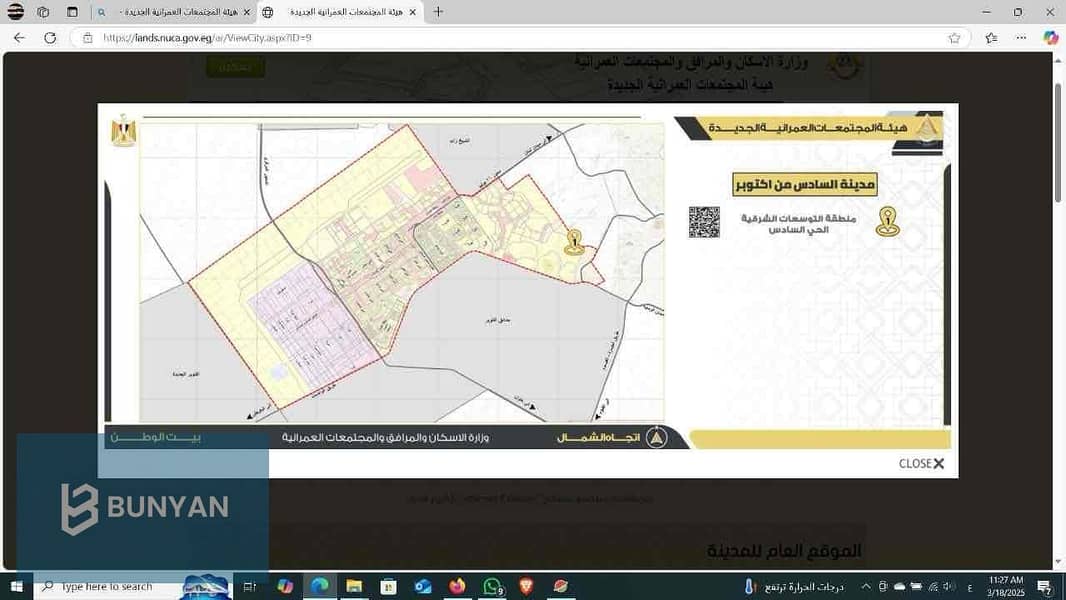Image resolution: width=1066 pixels, height=600 pixels.
Task: Open Task View from the taskbar
Action: coord(250,586)
